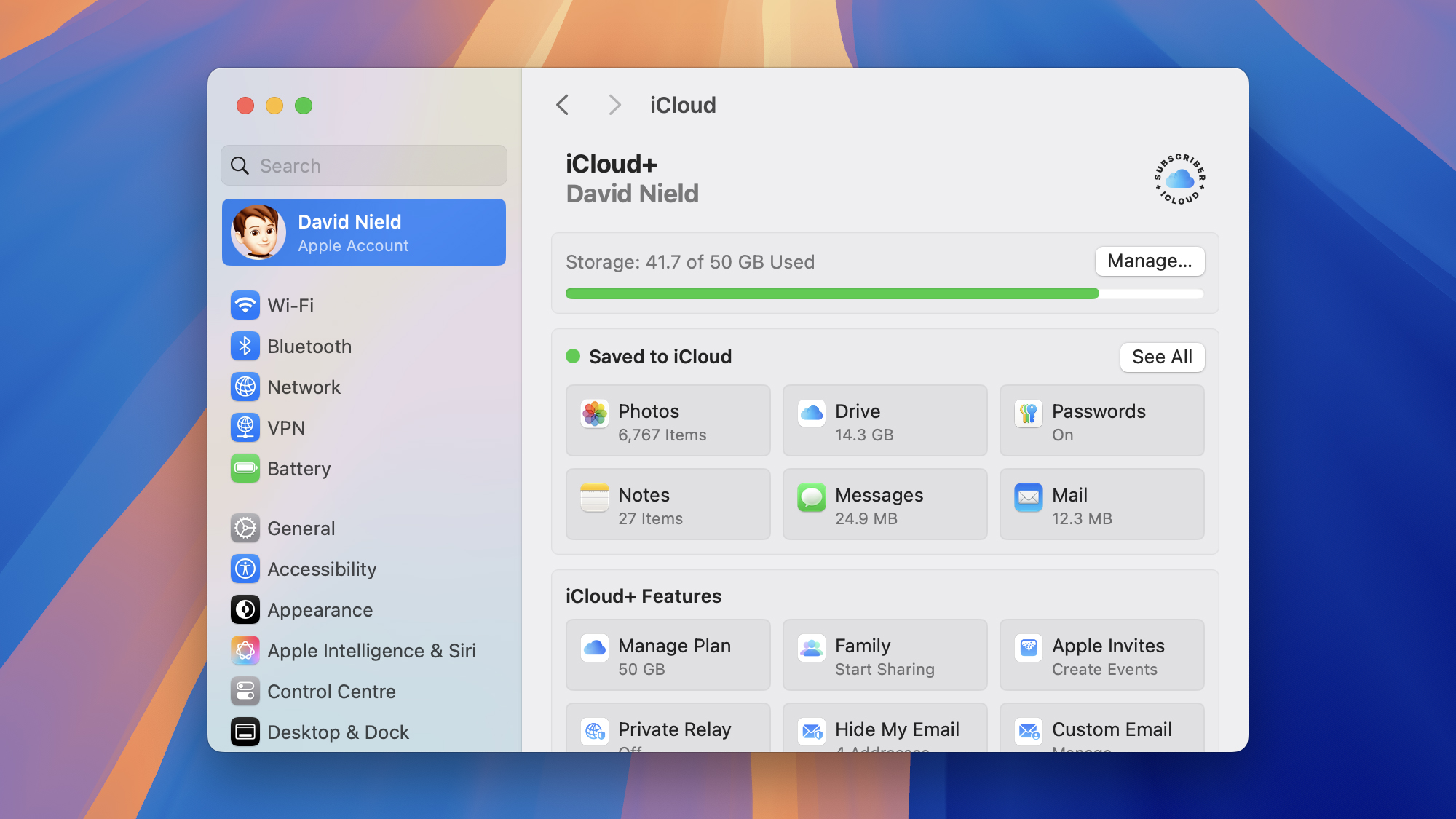Click the Notes icon showing 27 items
Viewport: 1456px width, 819px height.
tap(594, 496)
